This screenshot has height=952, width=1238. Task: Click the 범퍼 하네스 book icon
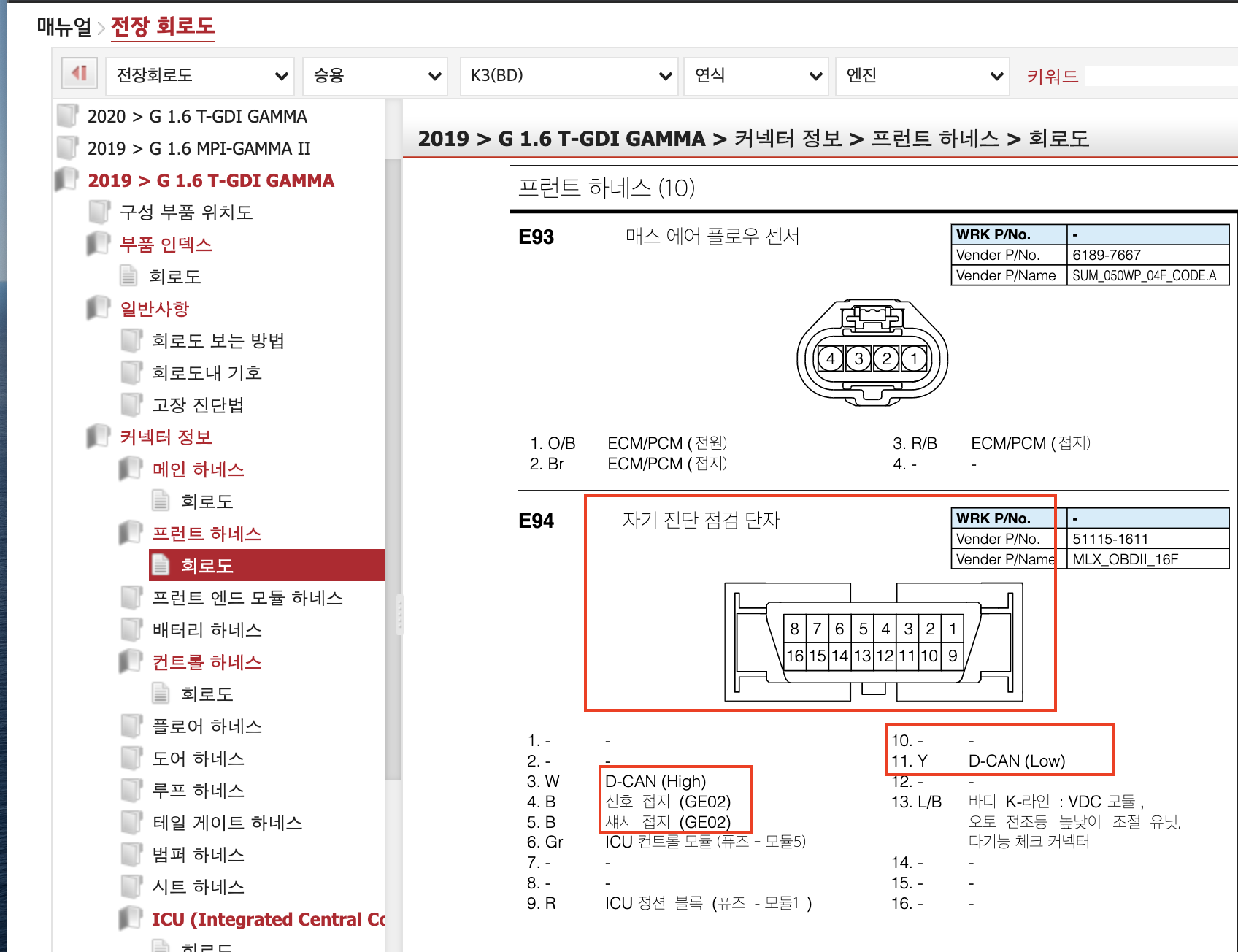(x=131, y=854)
